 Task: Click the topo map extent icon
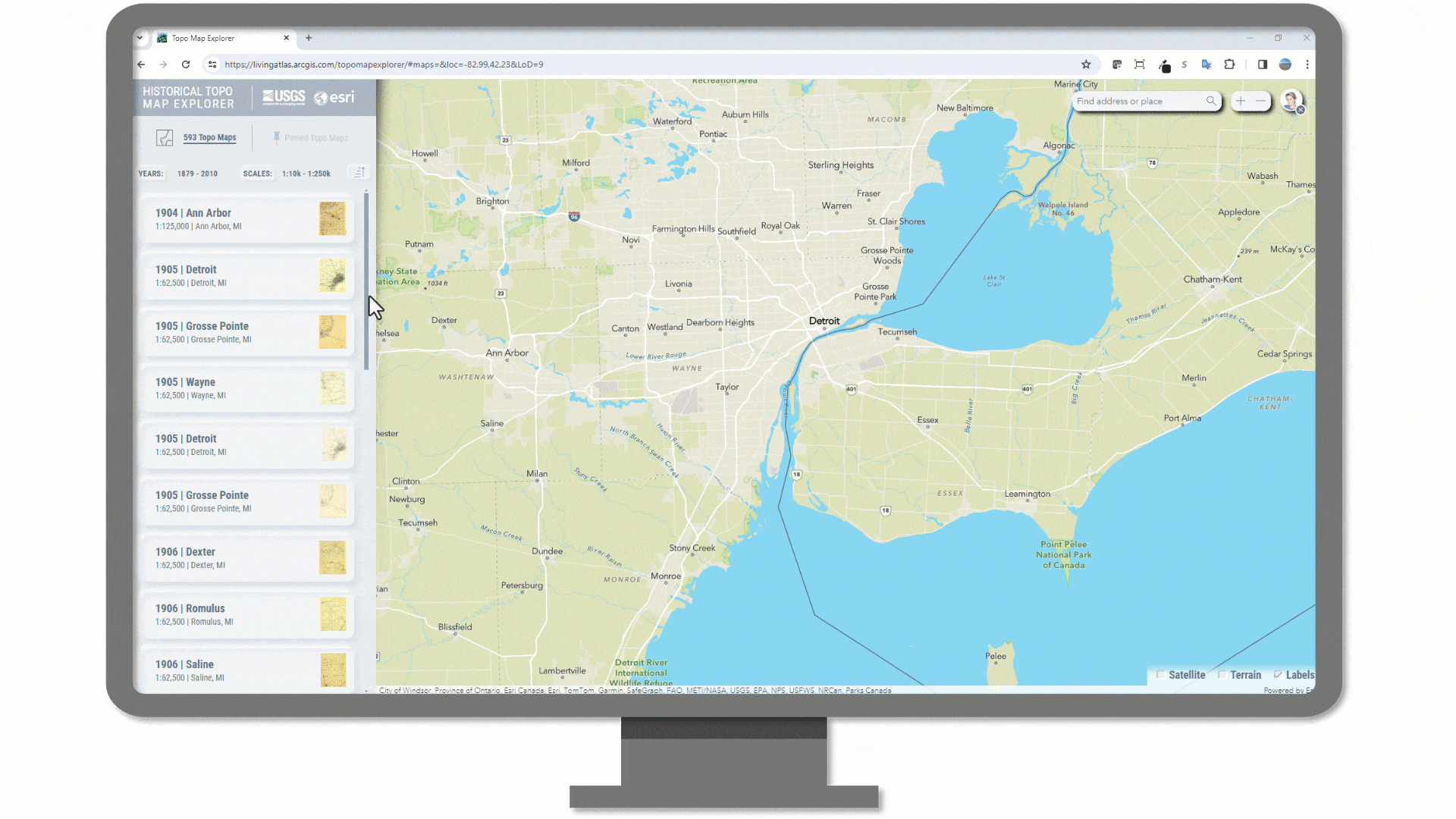[x=165, y=138]
